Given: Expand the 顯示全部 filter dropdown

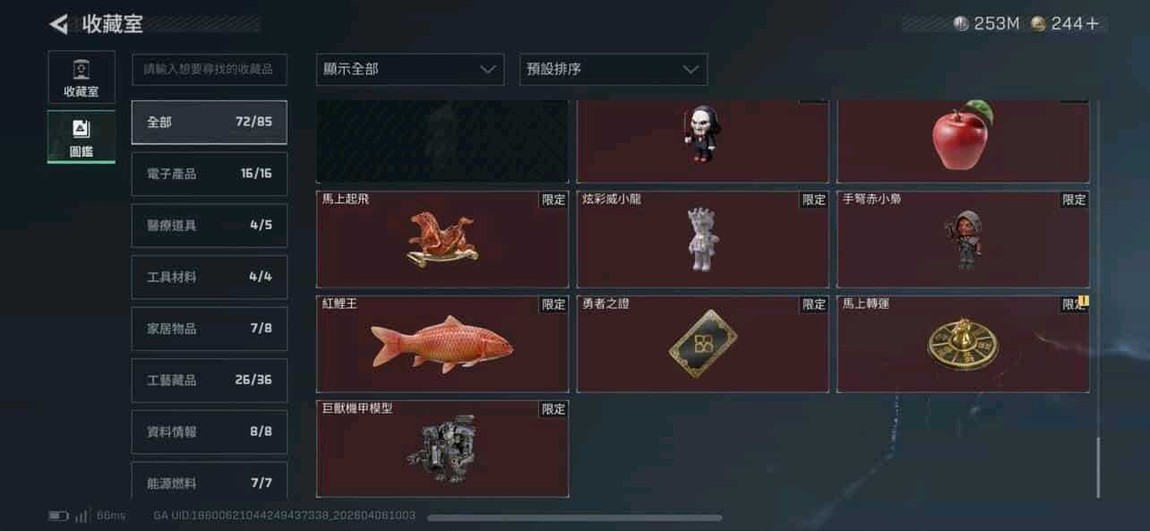Looking at the screenshot, I should pyautogui.click(x=410, y=70).
